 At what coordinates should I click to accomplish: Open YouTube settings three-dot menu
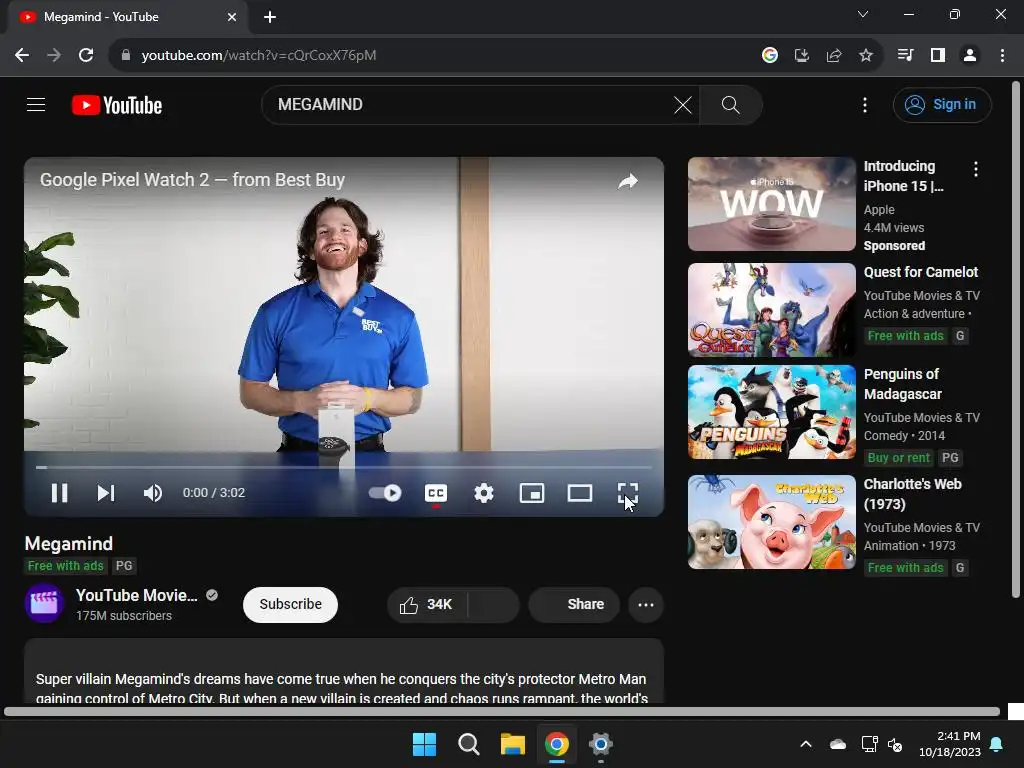[865, 104]
